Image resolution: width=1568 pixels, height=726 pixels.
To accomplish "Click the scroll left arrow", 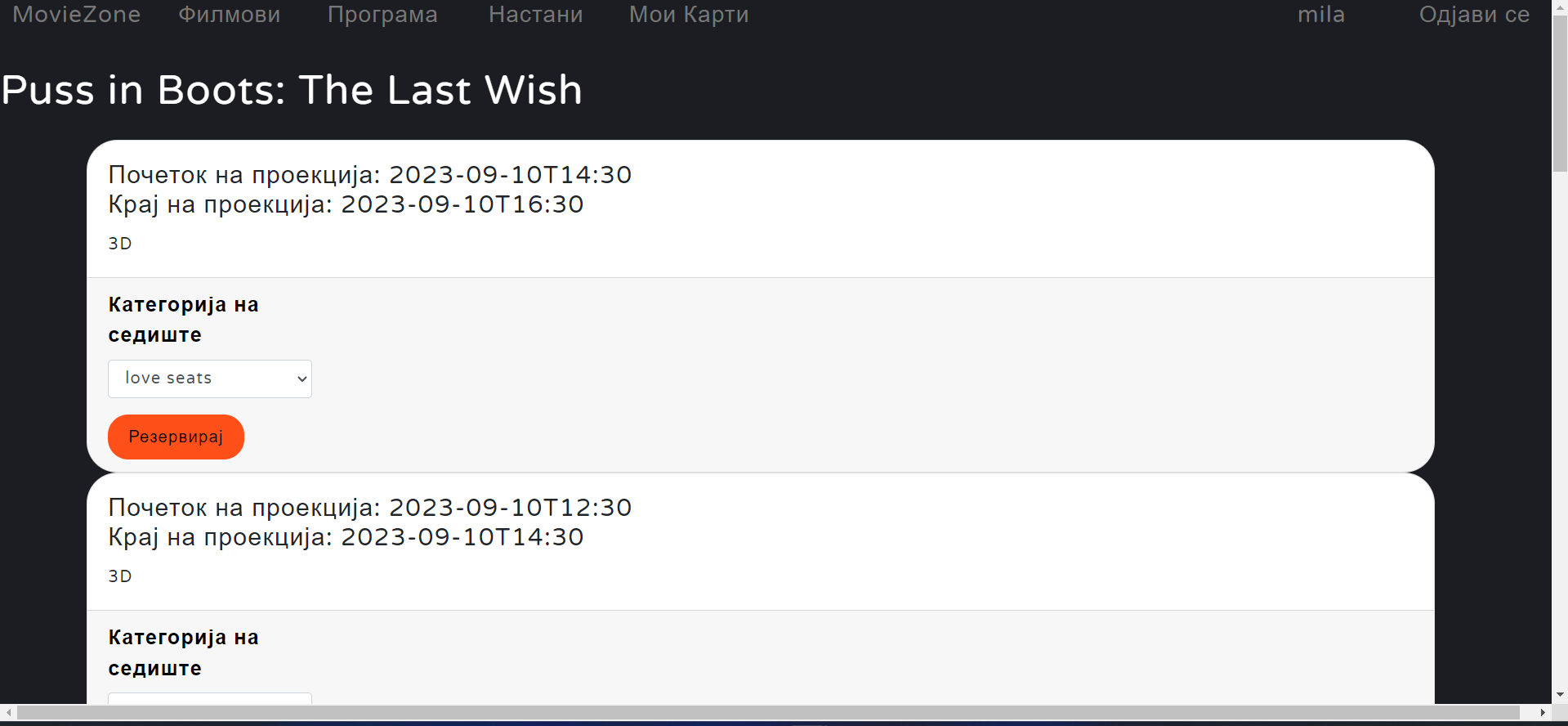I will 8,713.
